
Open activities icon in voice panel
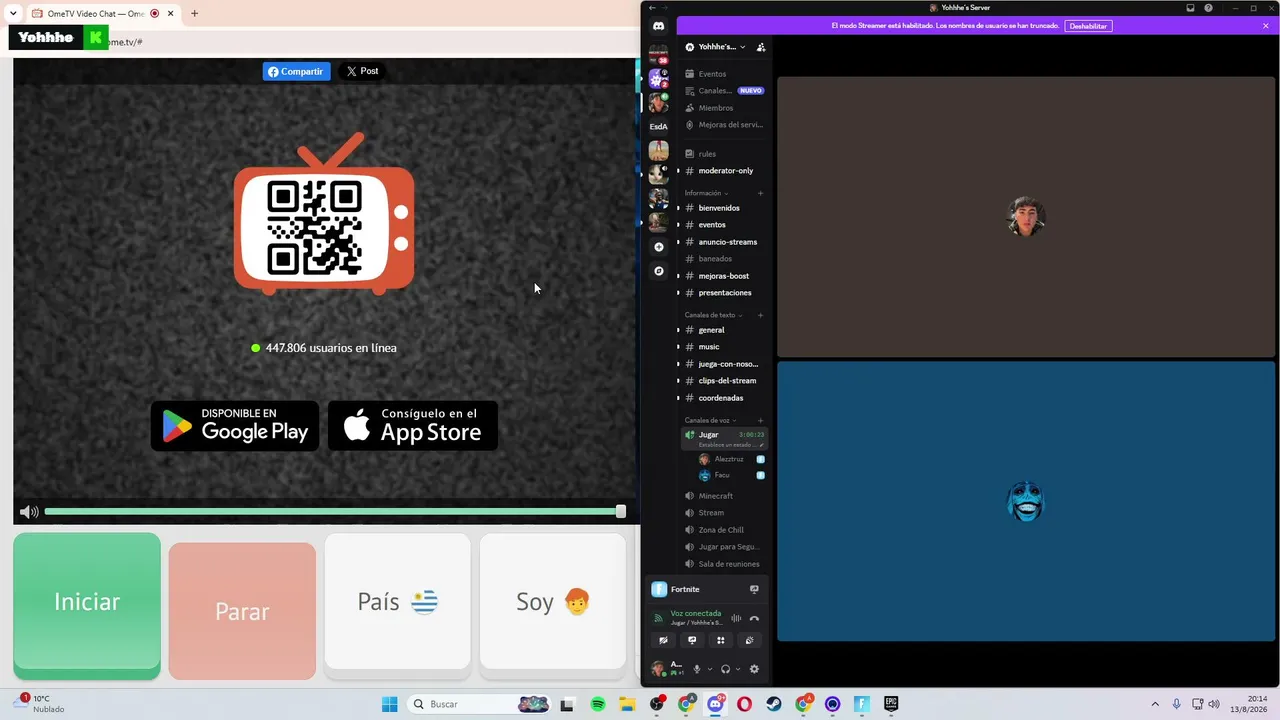click(x=720, y=640)
